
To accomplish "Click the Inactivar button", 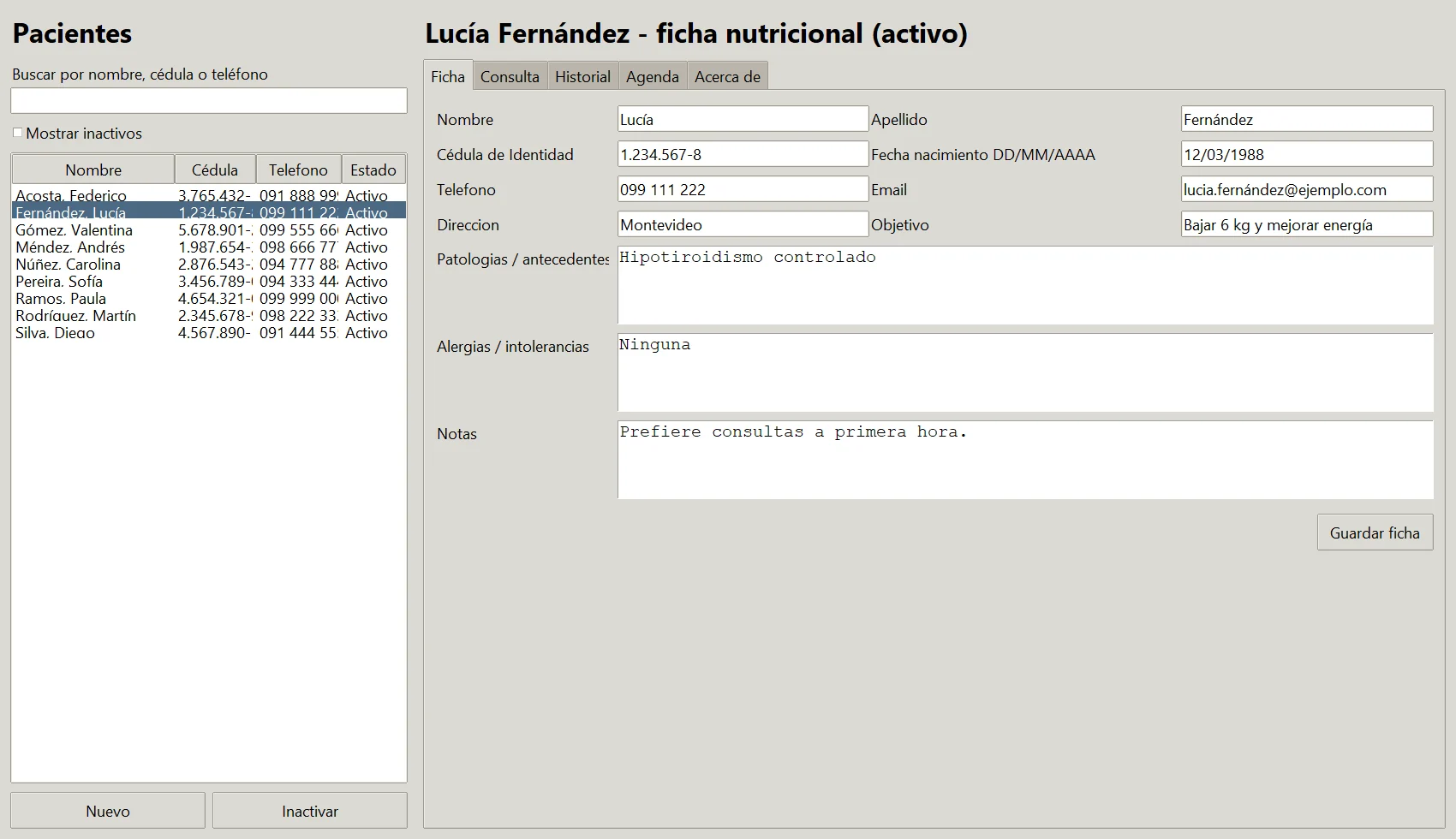I will 310,811.
